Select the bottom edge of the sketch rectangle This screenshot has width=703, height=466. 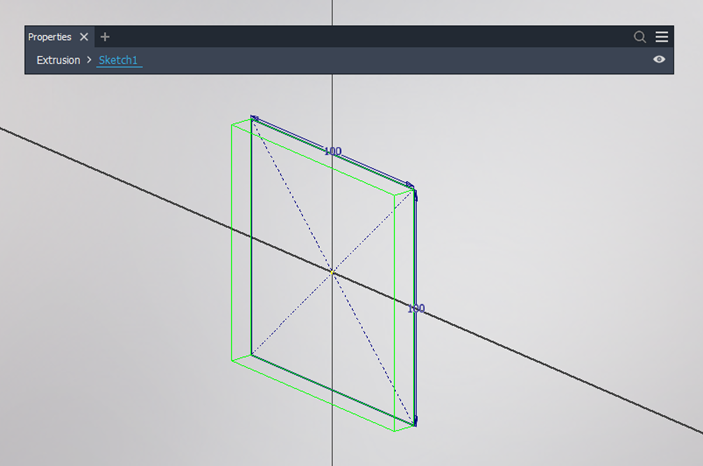tap(333, 390)
